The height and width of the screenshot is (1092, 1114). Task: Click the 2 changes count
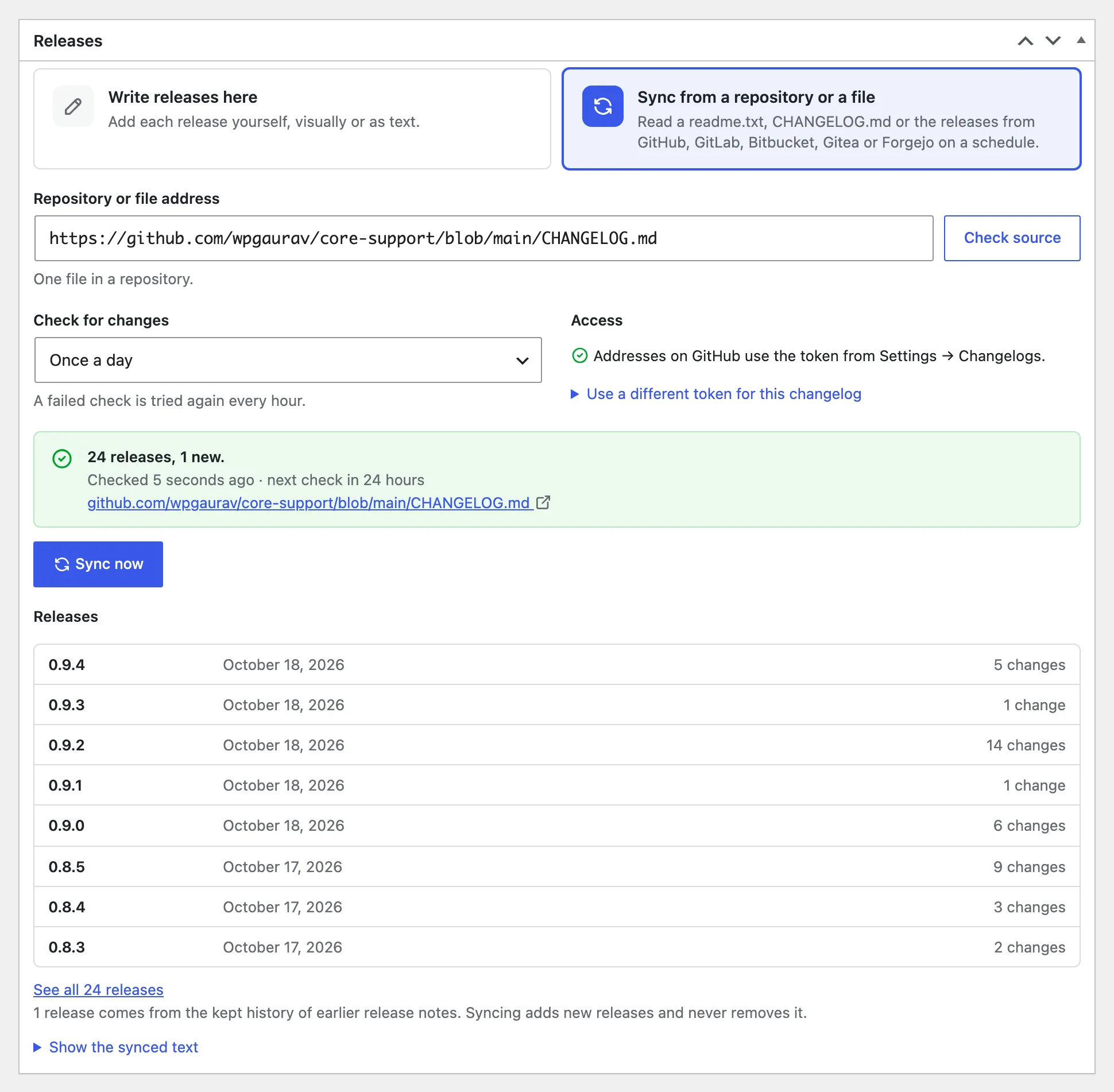[x=1030, y=947]
